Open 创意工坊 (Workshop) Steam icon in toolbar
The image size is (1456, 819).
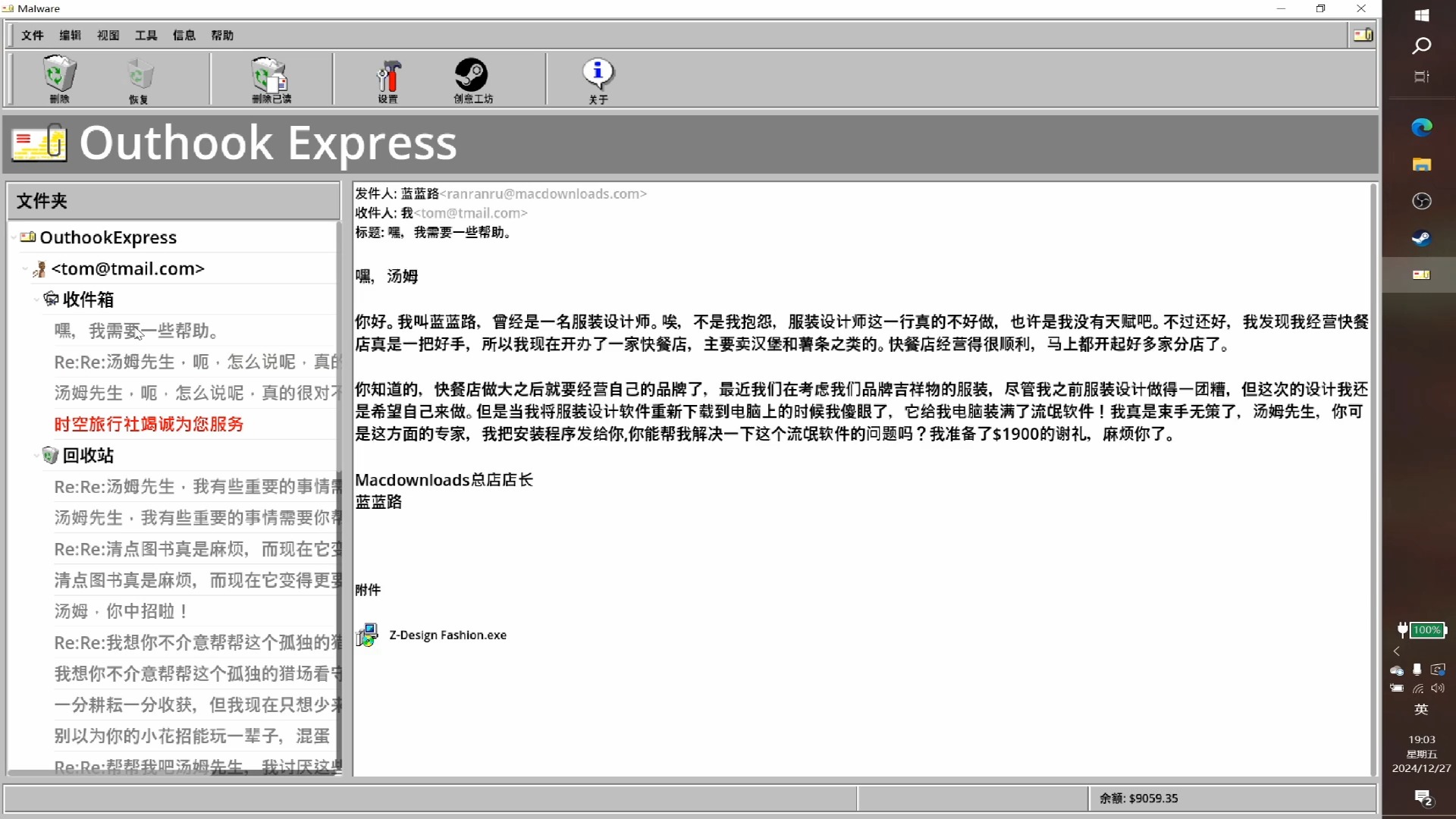coord(472,74)
